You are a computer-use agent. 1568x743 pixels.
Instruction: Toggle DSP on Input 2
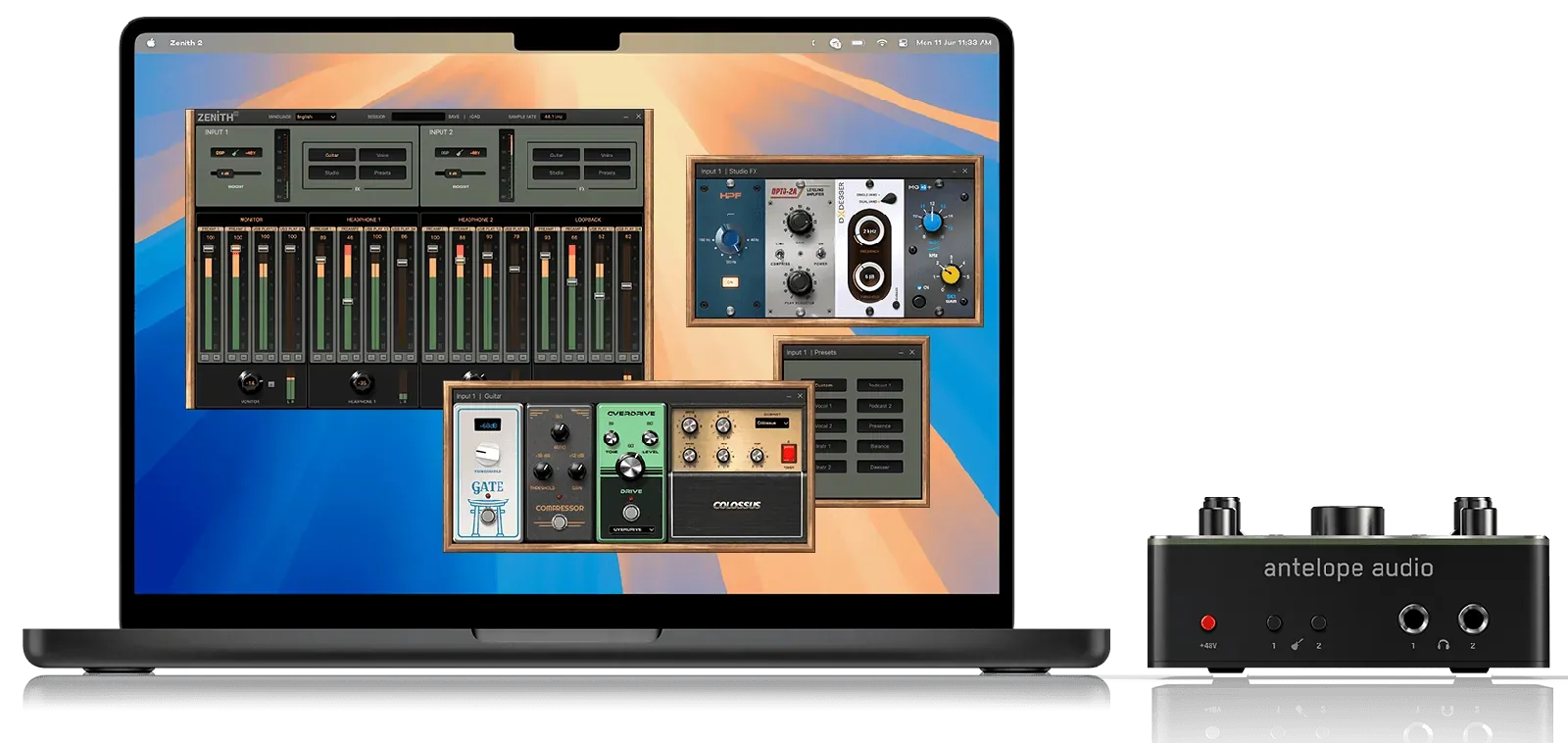pyautogui.click(x=445, y=153)
